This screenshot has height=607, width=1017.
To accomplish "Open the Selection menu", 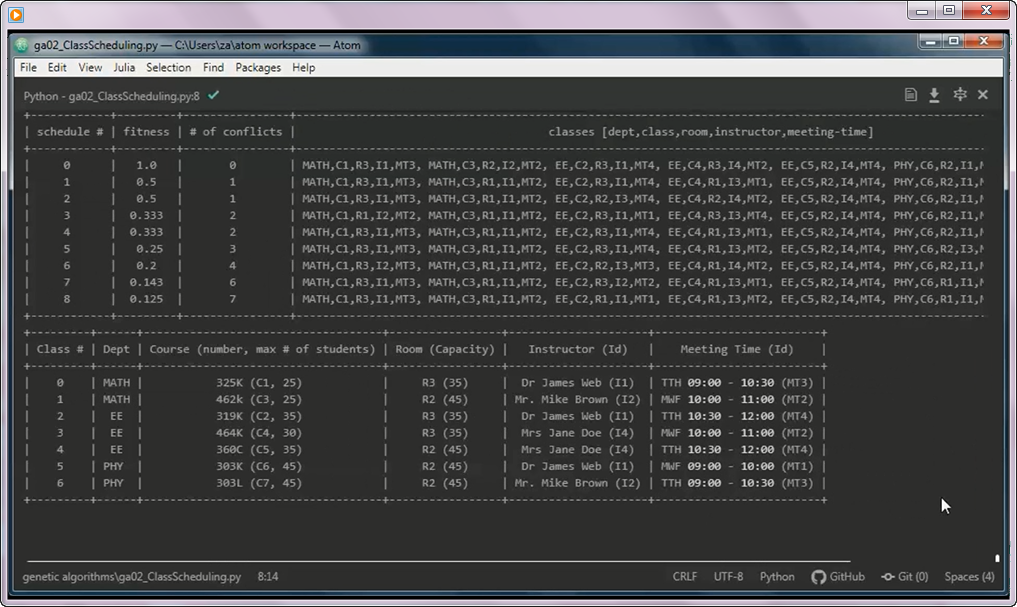I will [168, 67].
